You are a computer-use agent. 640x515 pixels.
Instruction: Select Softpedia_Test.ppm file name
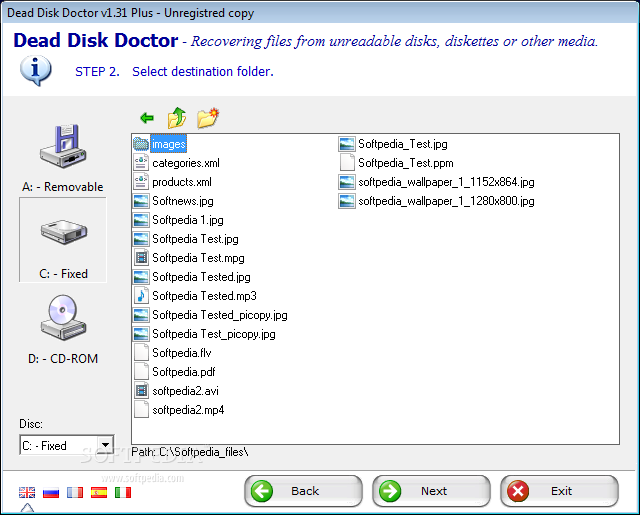coord(406,163)
